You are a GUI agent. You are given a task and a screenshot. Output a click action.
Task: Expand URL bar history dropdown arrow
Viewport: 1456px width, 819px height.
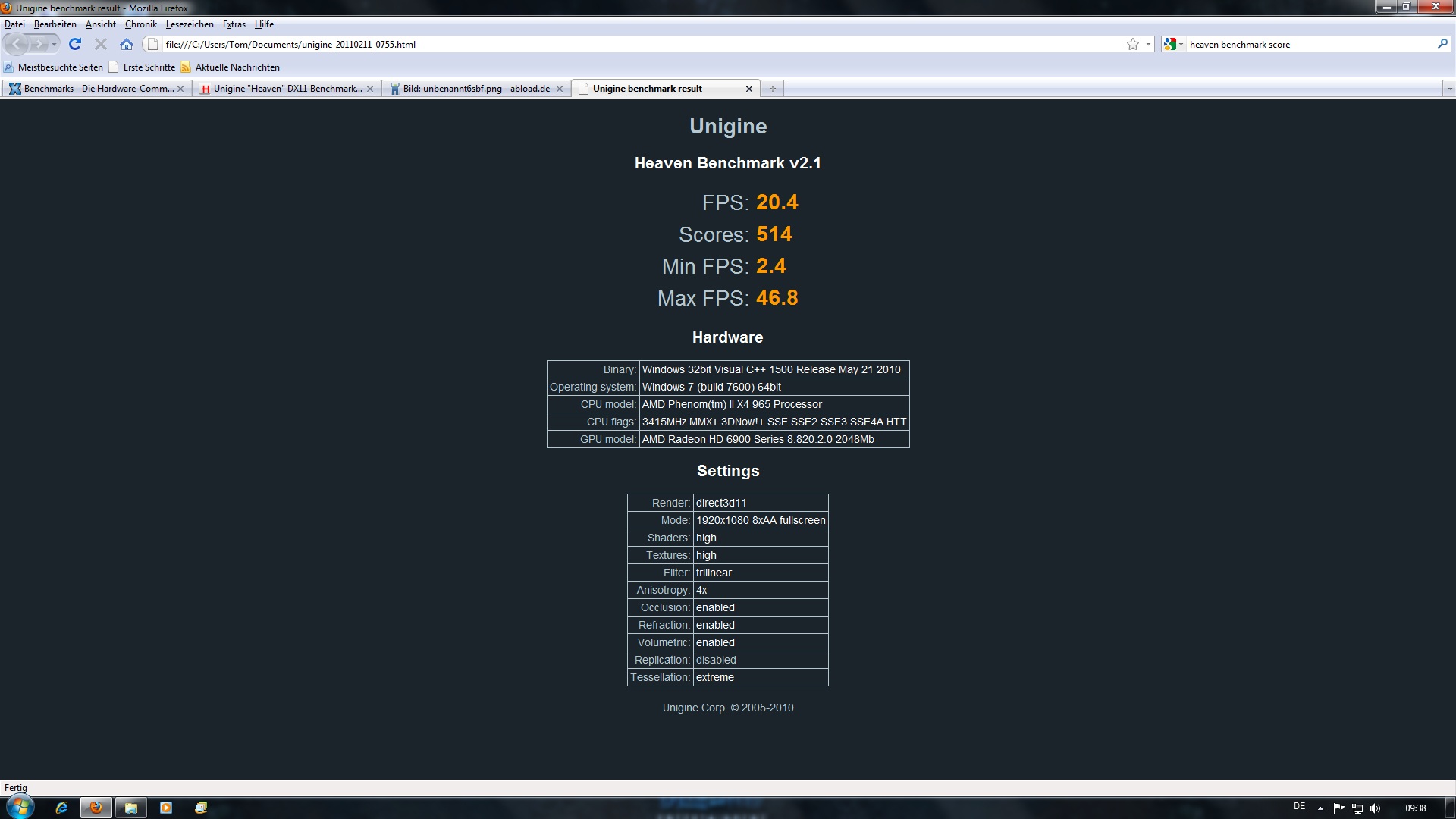click(1148, 44)
